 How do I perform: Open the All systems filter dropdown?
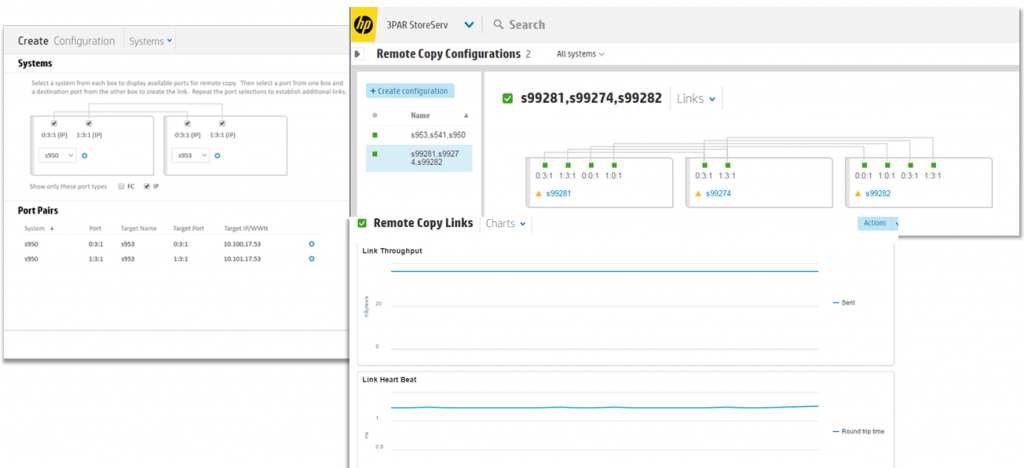(580, 54)
